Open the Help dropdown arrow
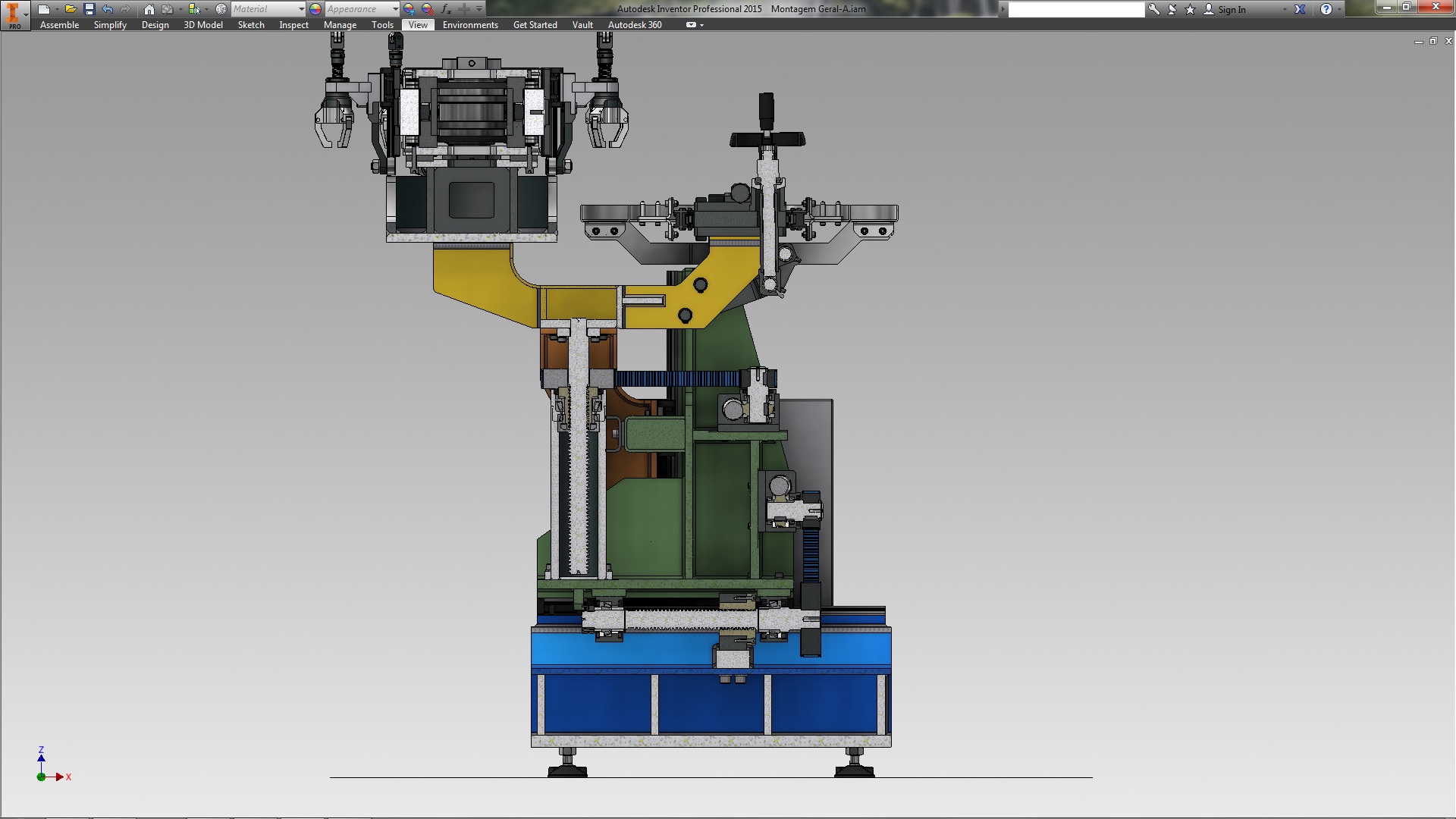 1340,9
